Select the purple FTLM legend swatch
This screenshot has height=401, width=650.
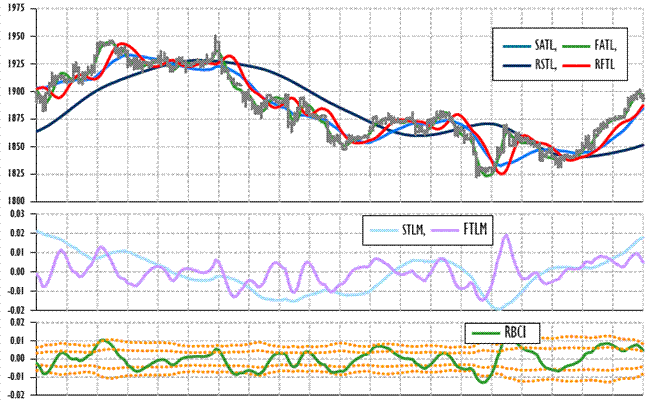[x=446, y=231]
